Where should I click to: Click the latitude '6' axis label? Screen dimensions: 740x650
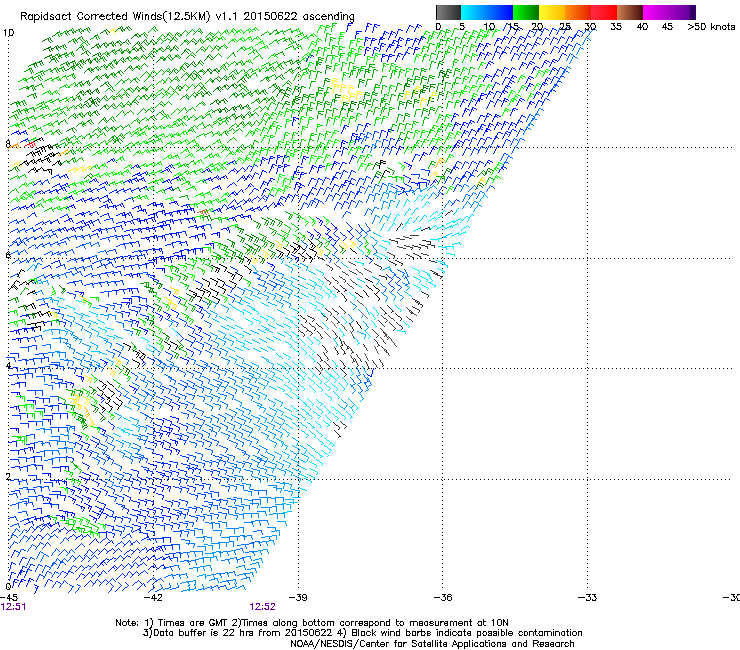(8, 255)
